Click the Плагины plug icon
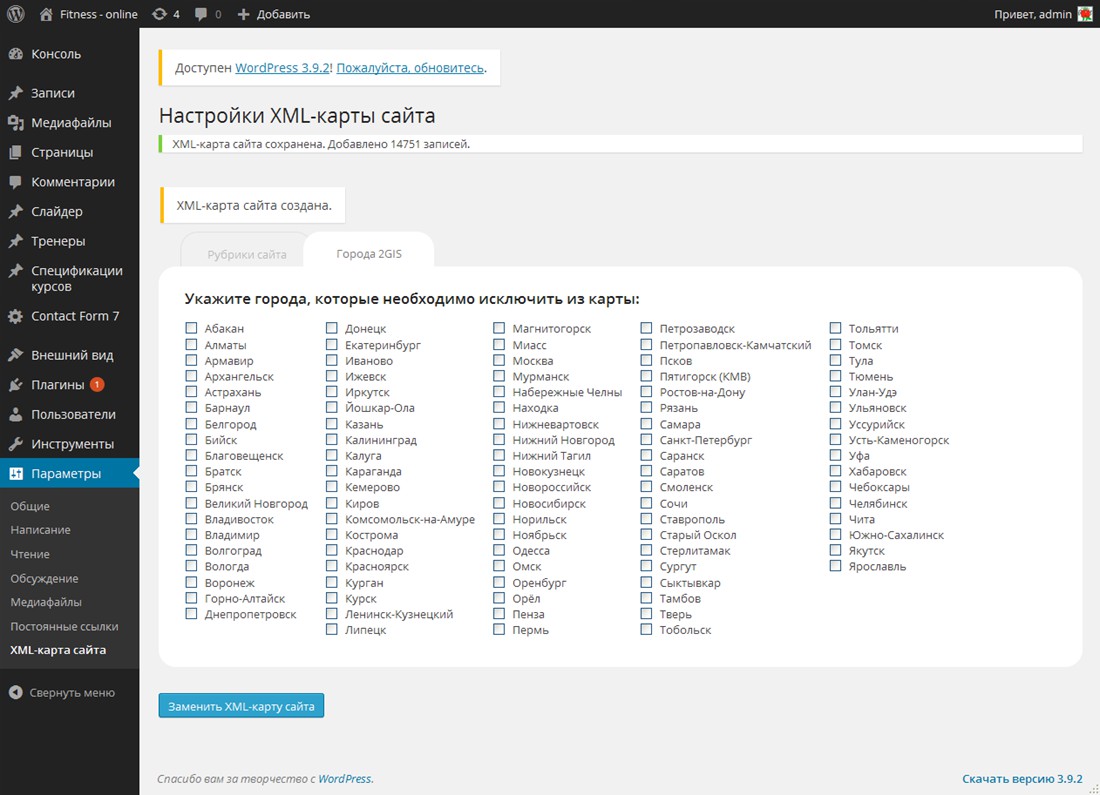Image resolution: width=1100 pixels, height=795 pixels. pos(15,385)
